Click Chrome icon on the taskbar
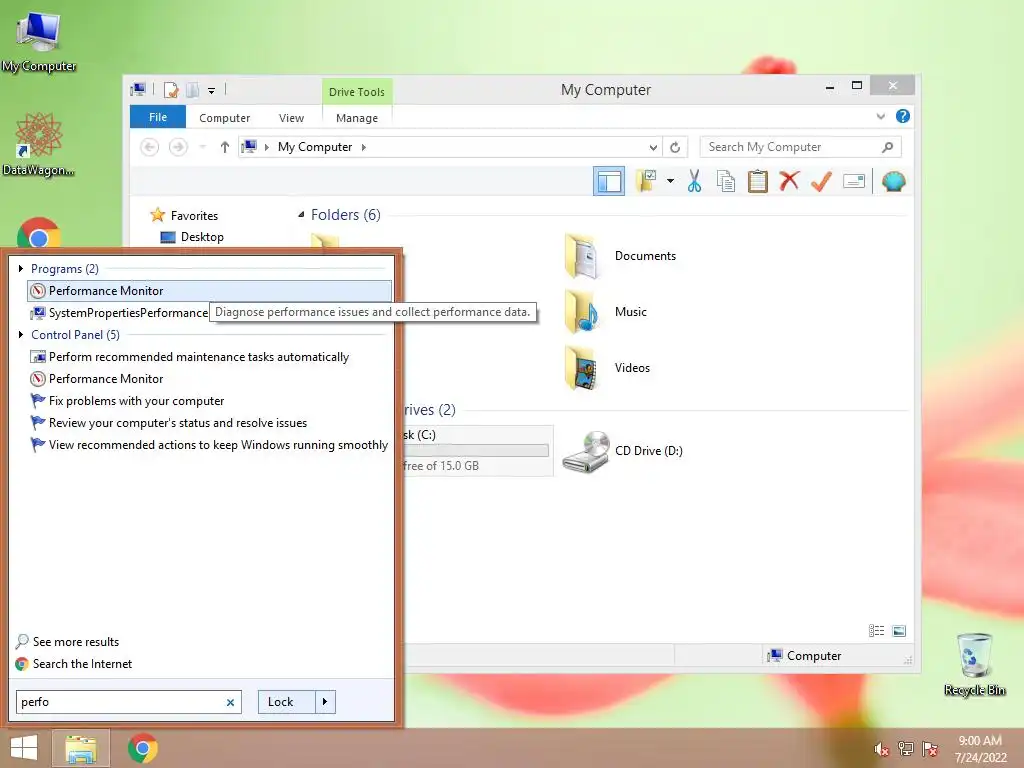The height and width of the screenshot is (768, 1024). (143, 748)
